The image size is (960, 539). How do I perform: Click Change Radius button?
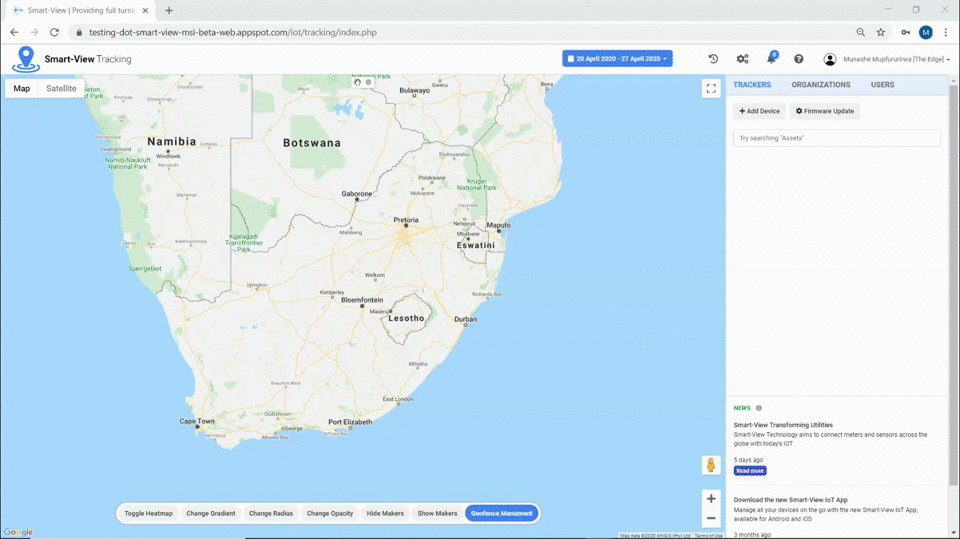(x=271, y=513)
